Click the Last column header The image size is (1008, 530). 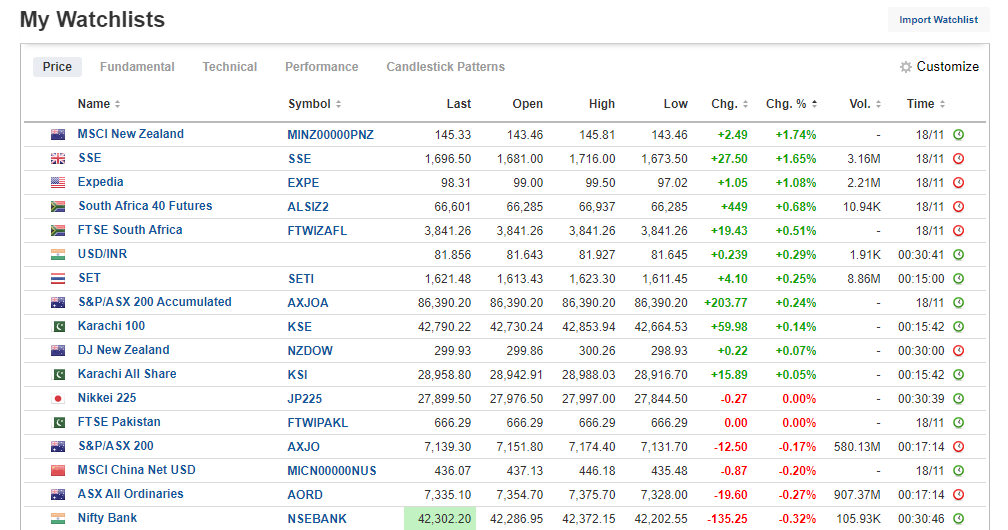point(459,104)
